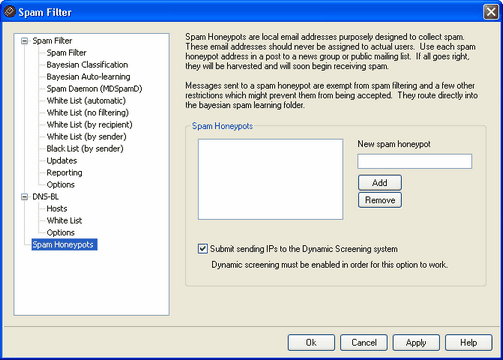503x360 pixels.
Task: Select White List under DNS-BL
Action: 64,221
